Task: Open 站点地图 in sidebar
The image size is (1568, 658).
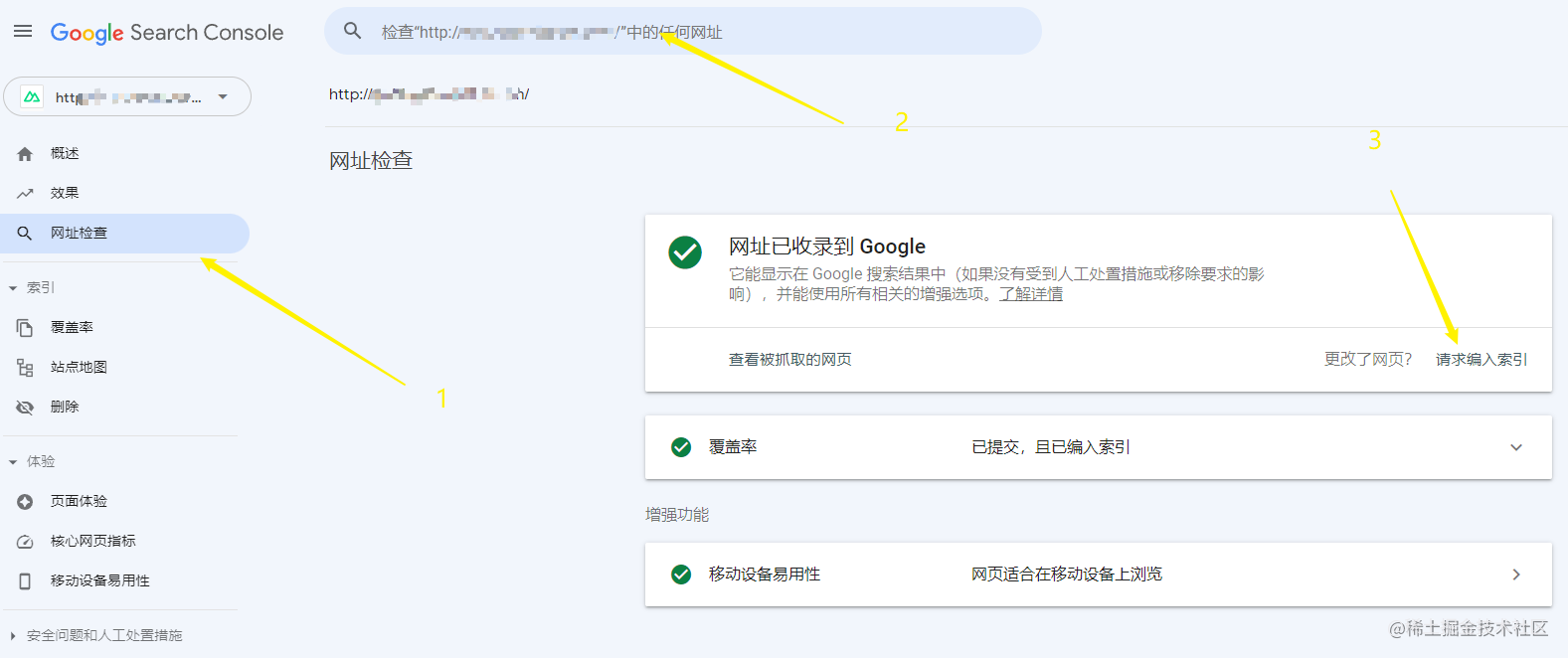Action: 124,368
